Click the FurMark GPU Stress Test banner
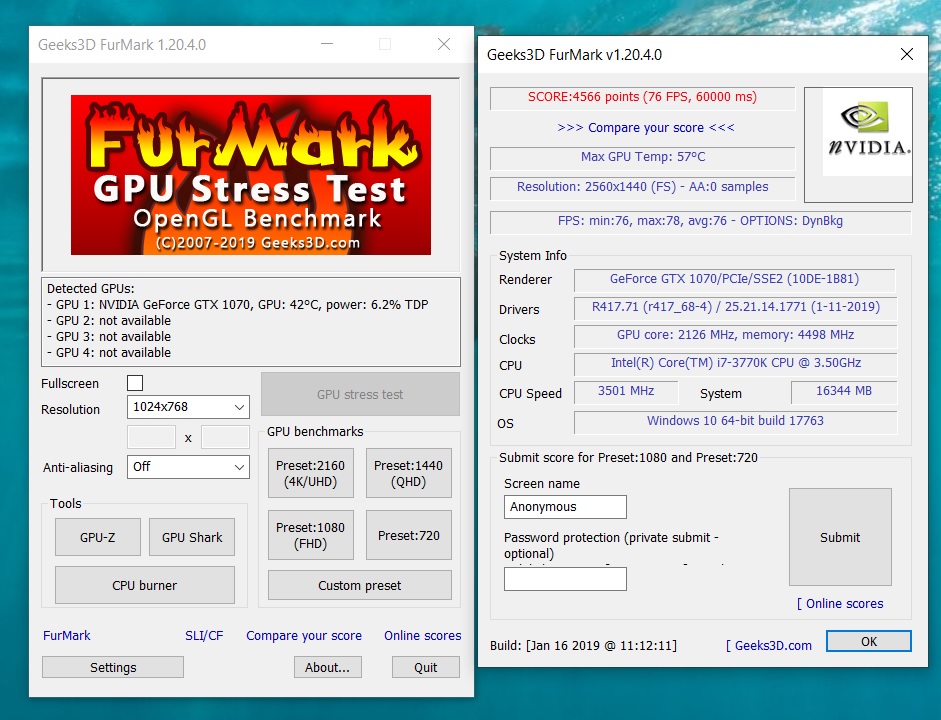941x720 pixels. [x=251, y=175]
